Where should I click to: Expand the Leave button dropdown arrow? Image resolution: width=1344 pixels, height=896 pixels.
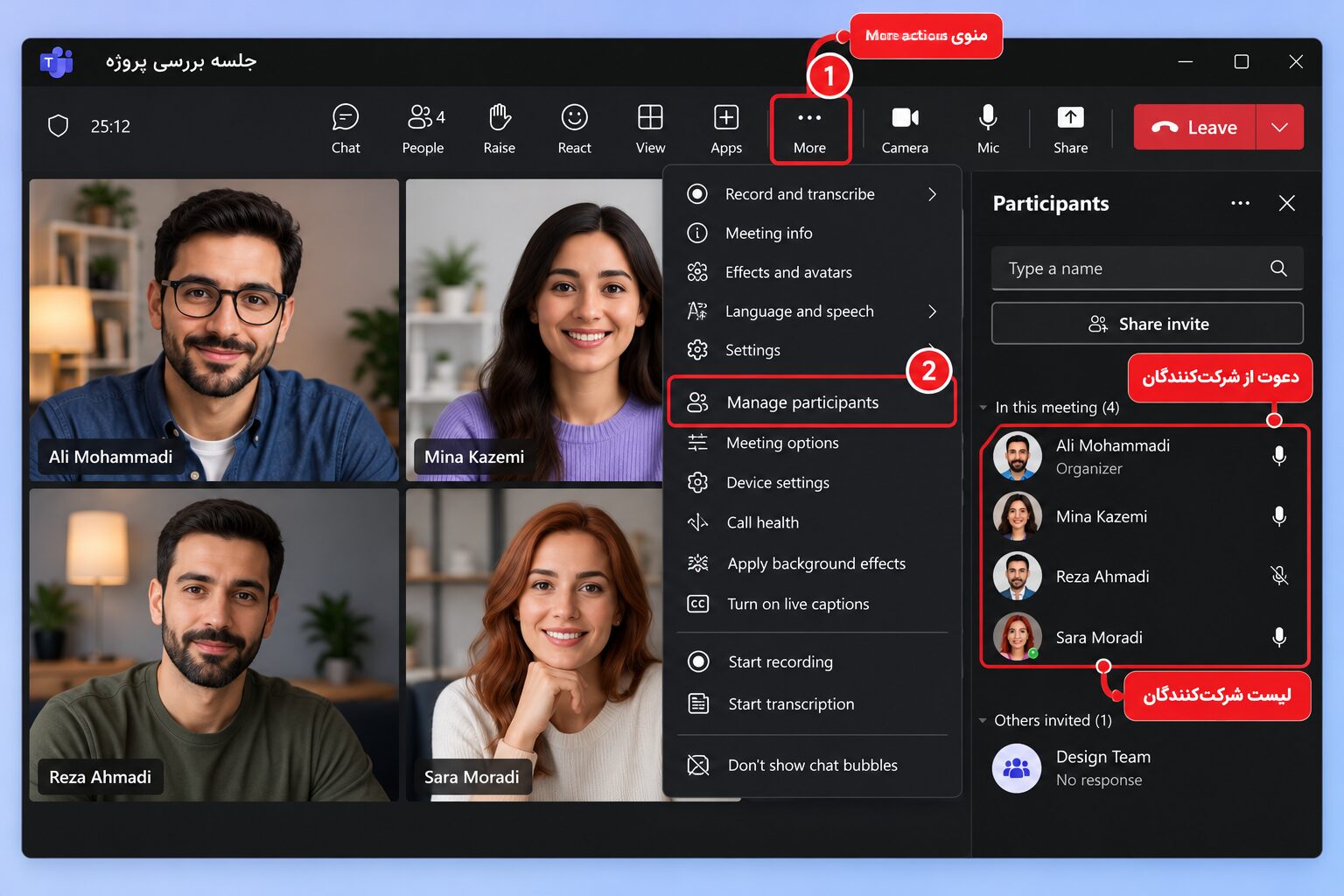coord(1279,128)
